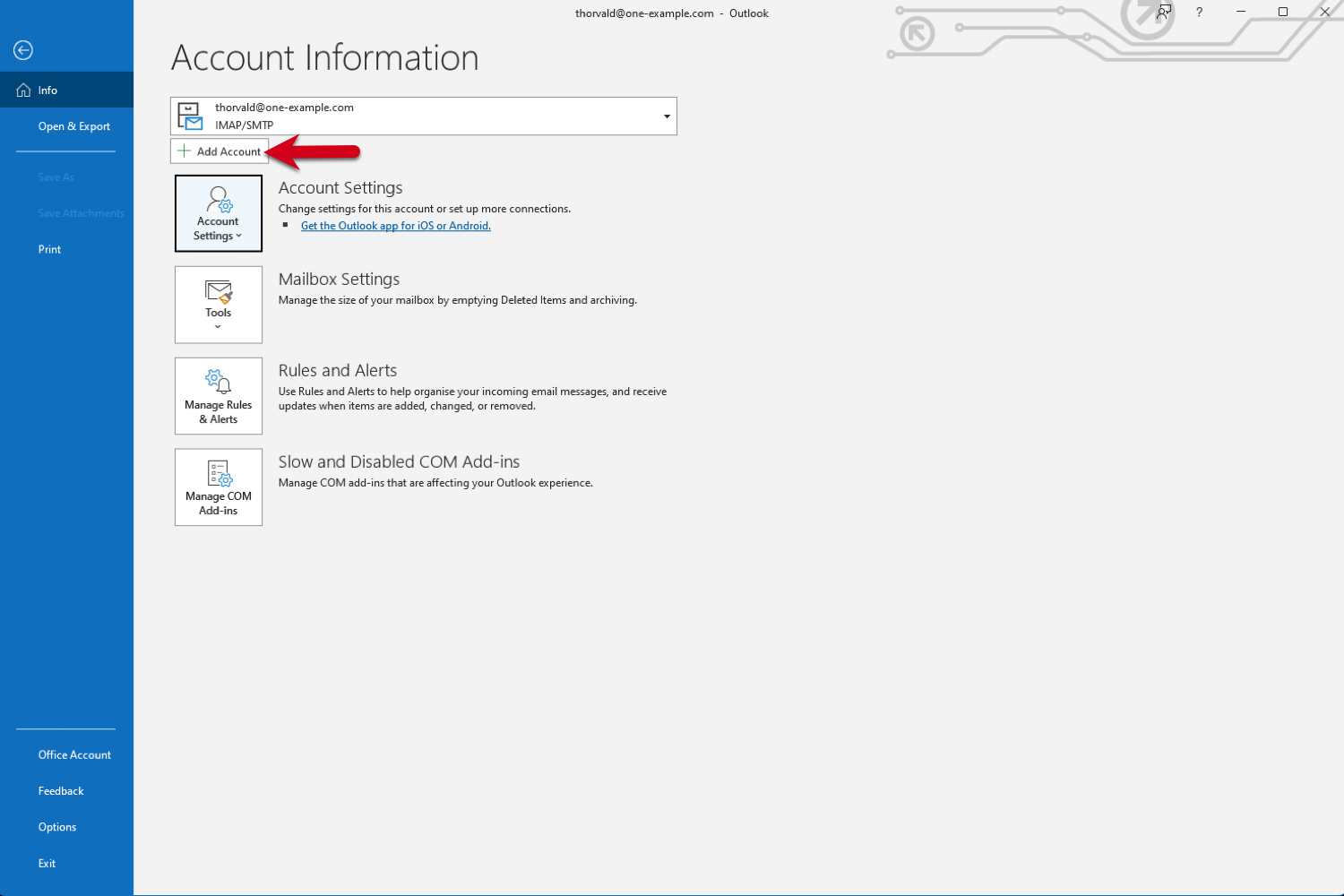Expand the Tools chevron menu
Viewport: 1344px width, 896px height.
(218, 326)
